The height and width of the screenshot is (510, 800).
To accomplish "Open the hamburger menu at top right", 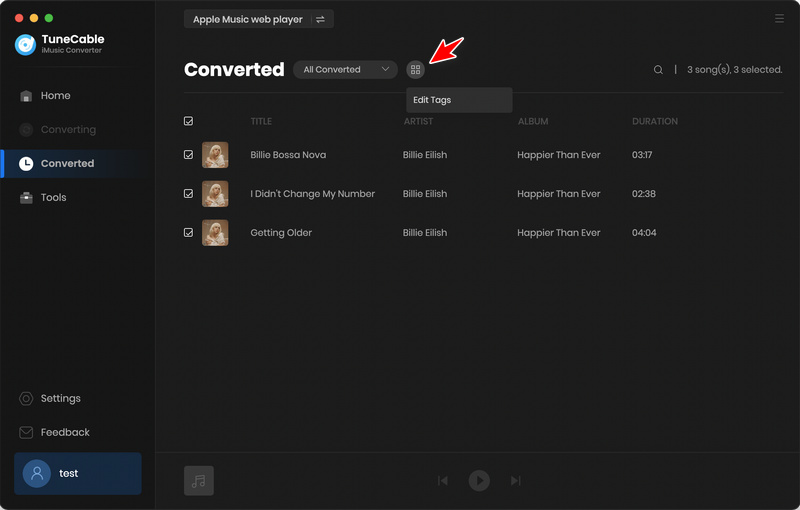I will coord(779,18).
